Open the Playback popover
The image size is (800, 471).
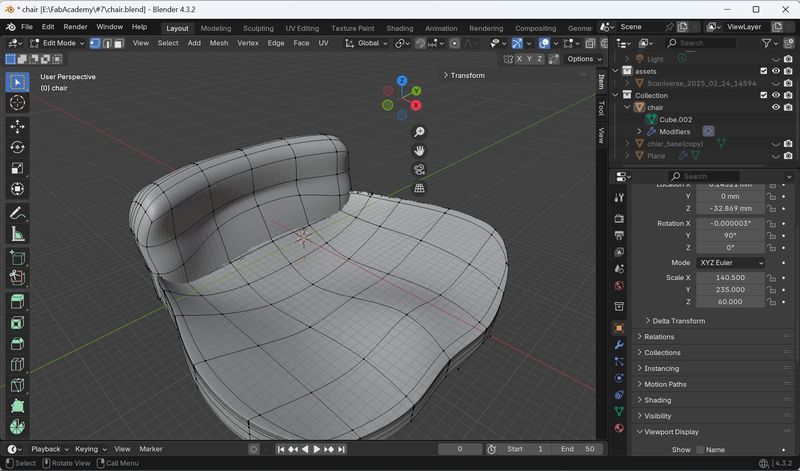coord(49,449)
